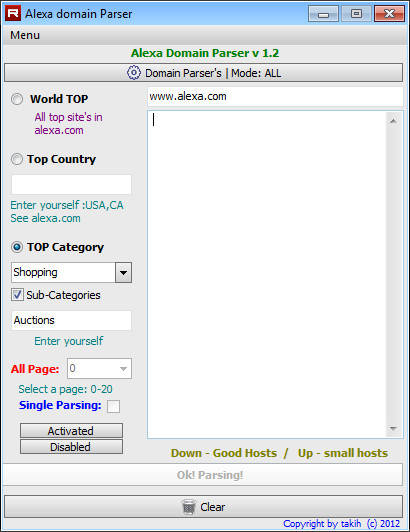Enable the Single Parsing checkbox

113,406
